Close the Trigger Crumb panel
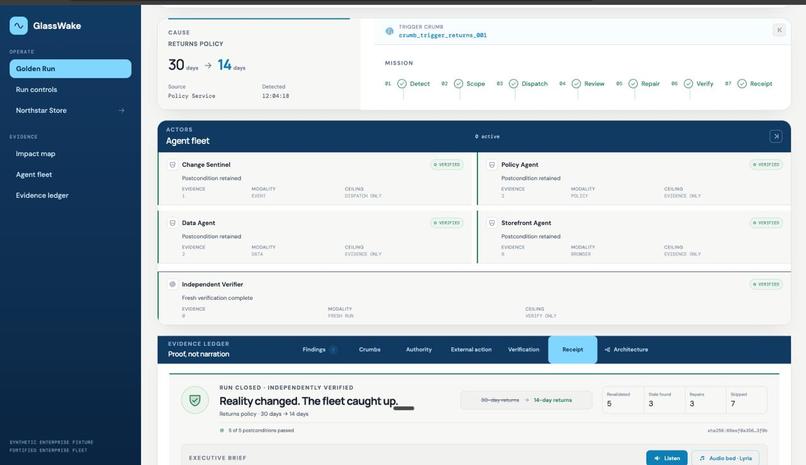The height and width of the screenshot is (465, 806). pos(779,30)
